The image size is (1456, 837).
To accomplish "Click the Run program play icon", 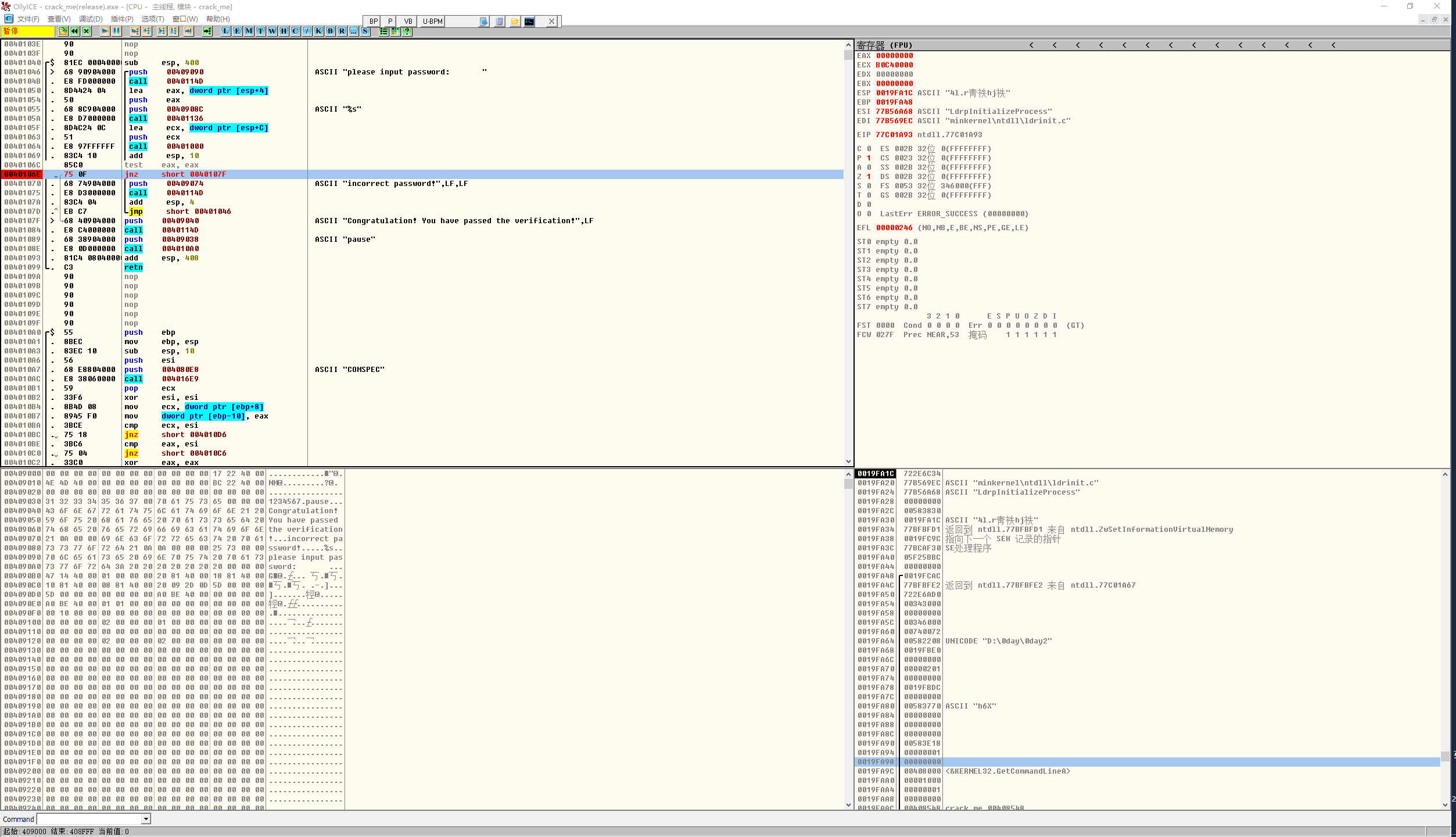I will pos(105,31).
